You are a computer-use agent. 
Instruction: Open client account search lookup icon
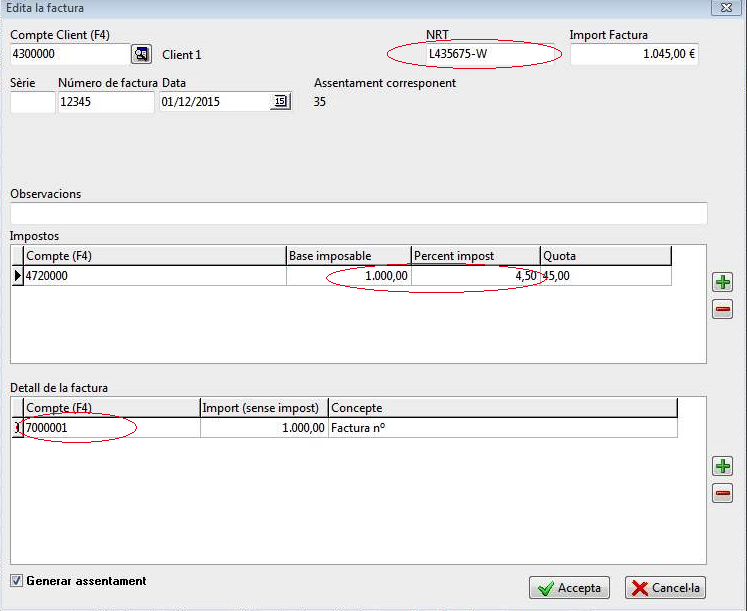(x=141, y=54)
